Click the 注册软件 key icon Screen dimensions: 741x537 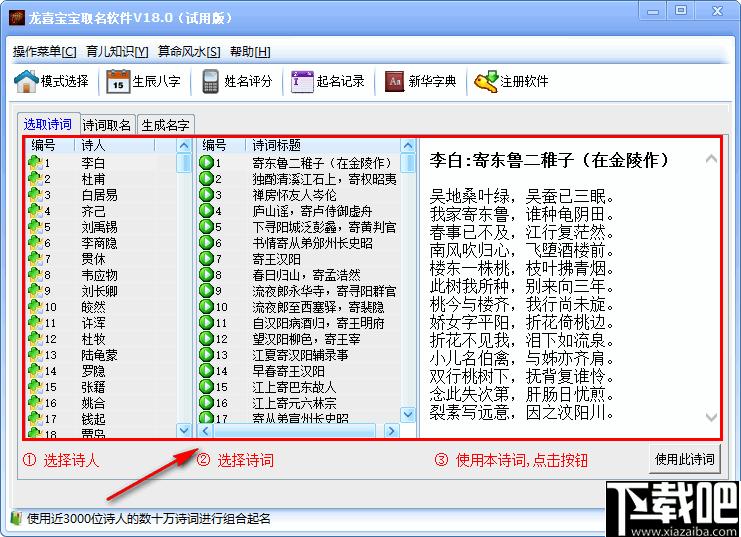tap(486, 81)
